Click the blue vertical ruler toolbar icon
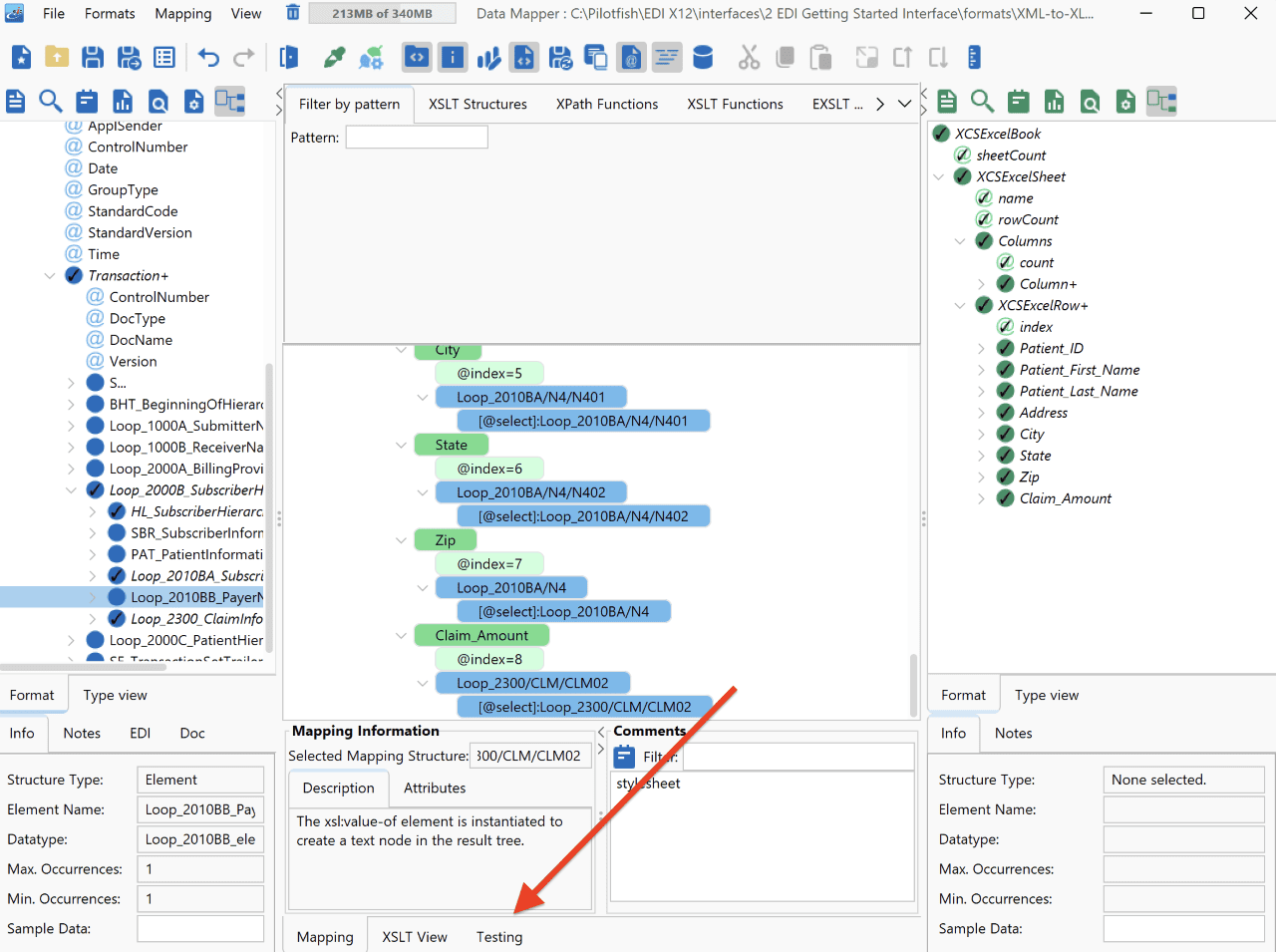The width and height of the screenshot is (1276, 952). click(974, 58)
